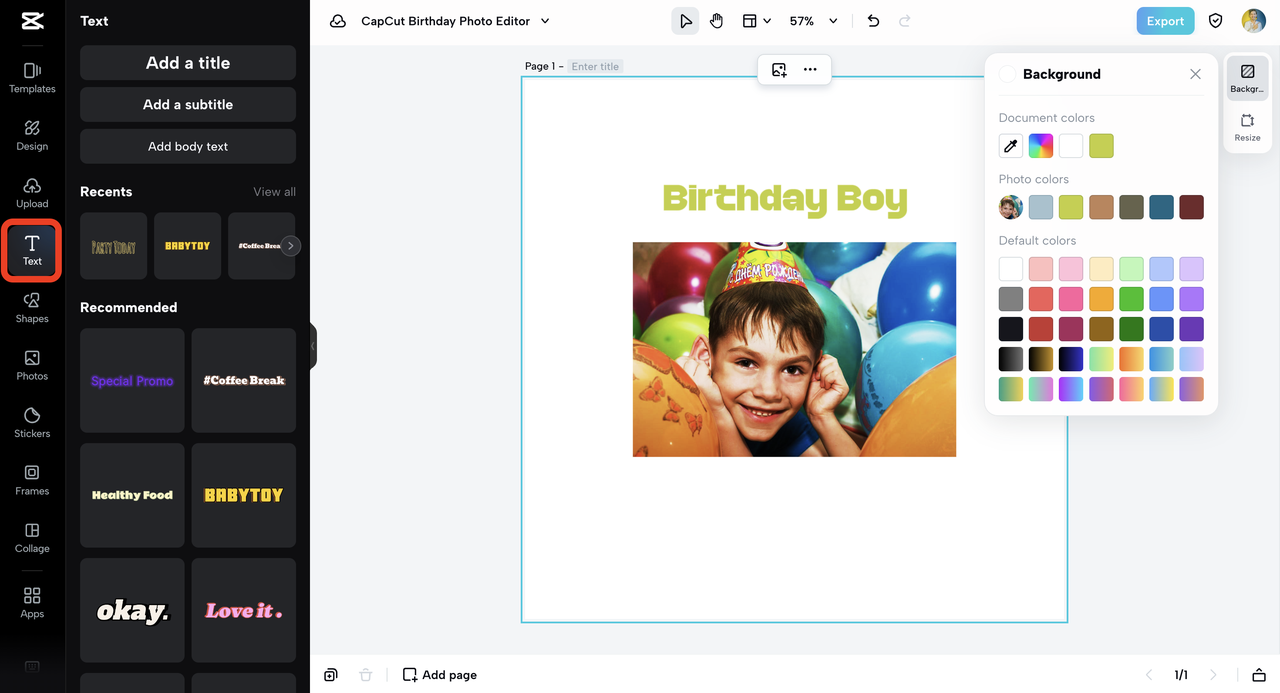Viewport: 1280px width, 693px height.
Task: Choose the Special Promo text style
Action: pos(132,380)
